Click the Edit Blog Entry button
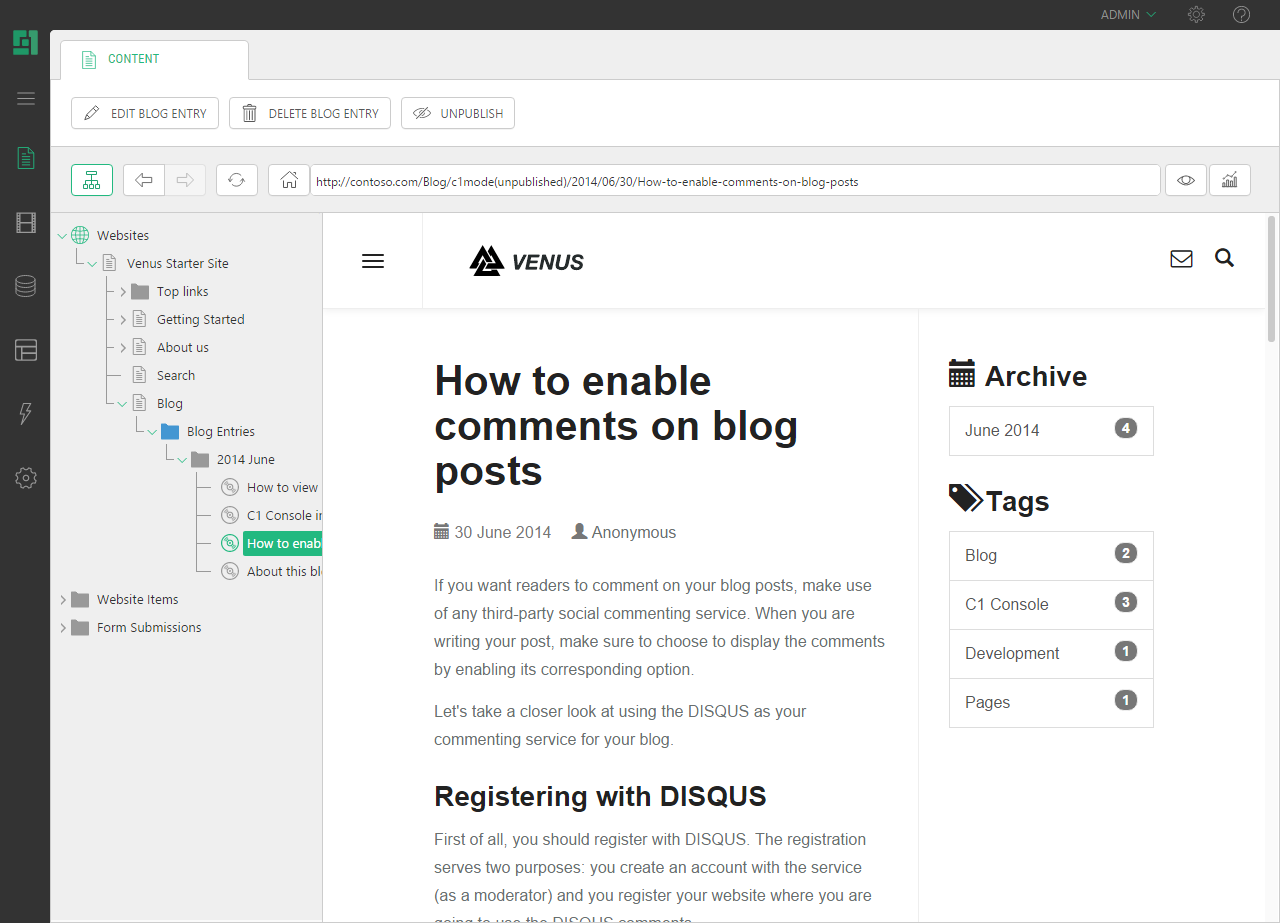Viewport: 1280px width, 923px height. pos(146,113)
